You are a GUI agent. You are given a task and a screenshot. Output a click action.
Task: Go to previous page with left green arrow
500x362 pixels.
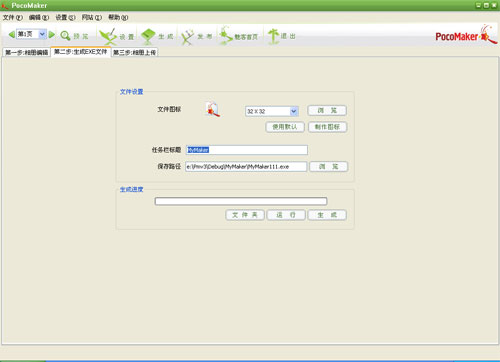click(x=11, y=34)
